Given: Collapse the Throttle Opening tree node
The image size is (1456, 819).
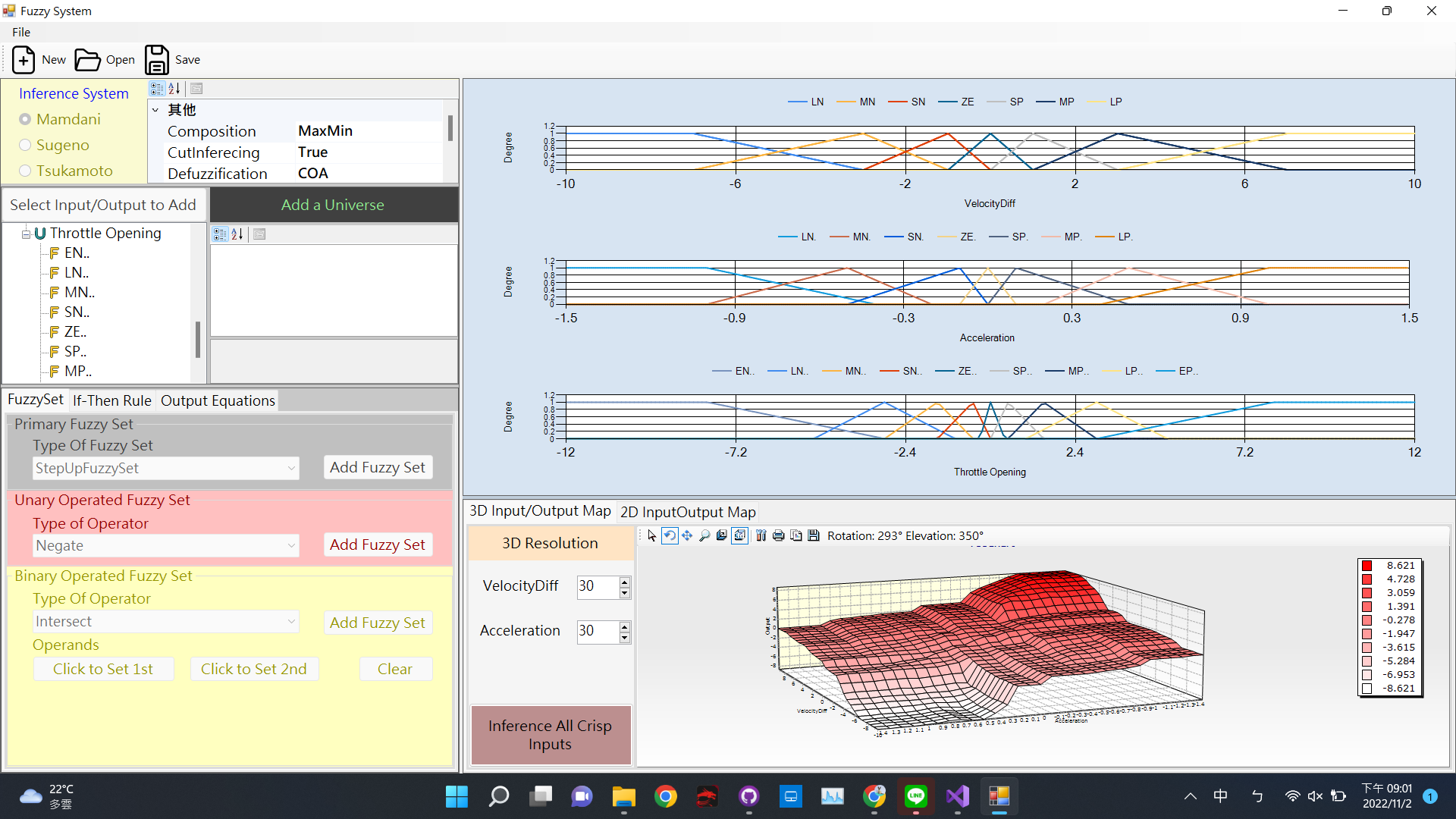Looking at the screenshot, I should (26, 234).
